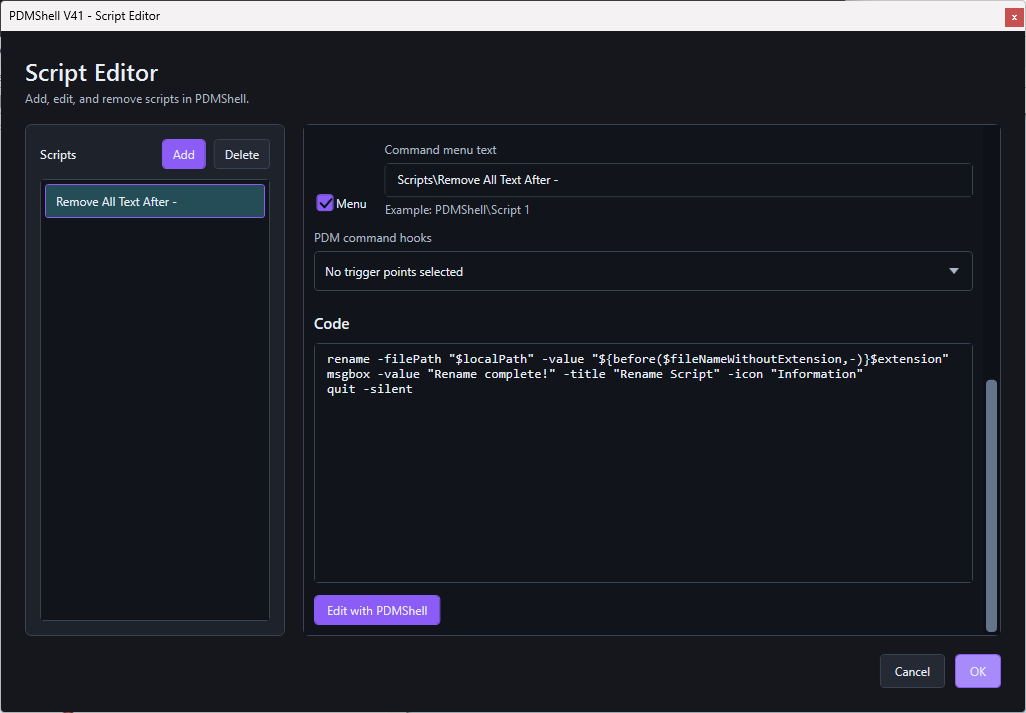Screen dimensions: 1026x713
Task: Click the 'Command menu text' label
Action: point(440,150)
